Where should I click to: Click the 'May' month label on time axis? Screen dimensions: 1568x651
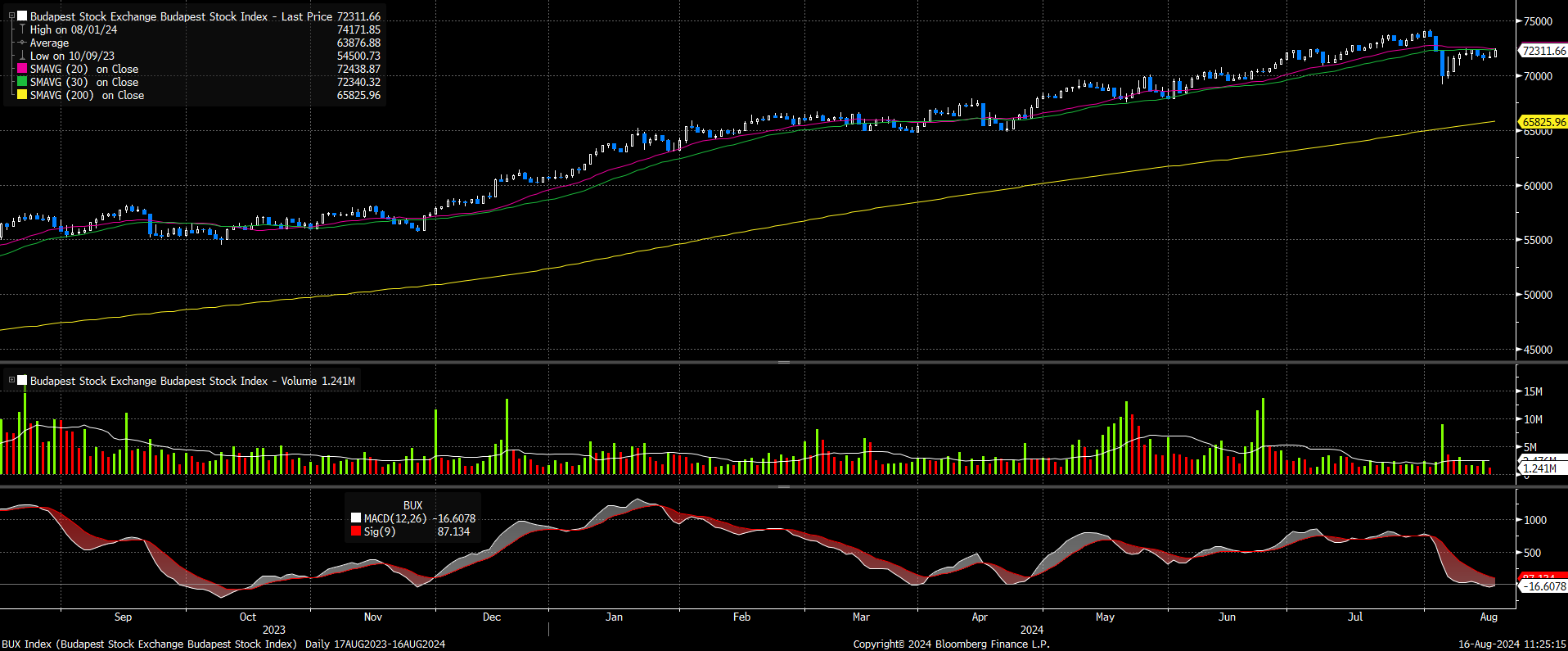[1105, 617]
